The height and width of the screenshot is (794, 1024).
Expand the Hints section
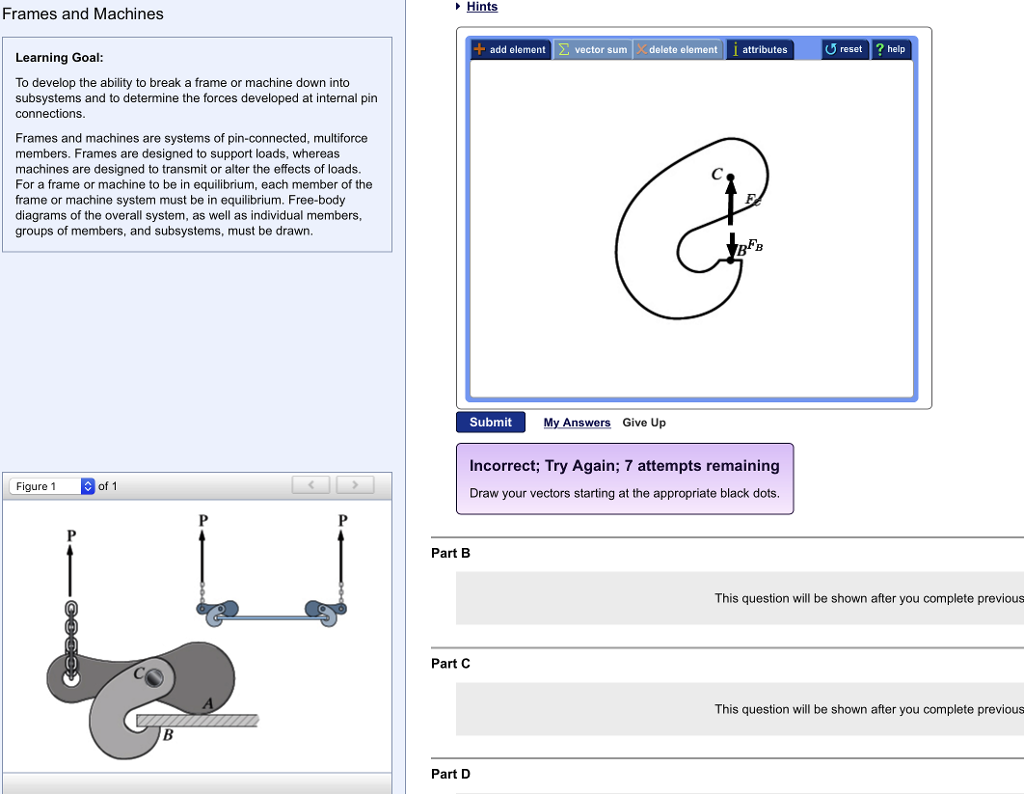tap(481, 6)
